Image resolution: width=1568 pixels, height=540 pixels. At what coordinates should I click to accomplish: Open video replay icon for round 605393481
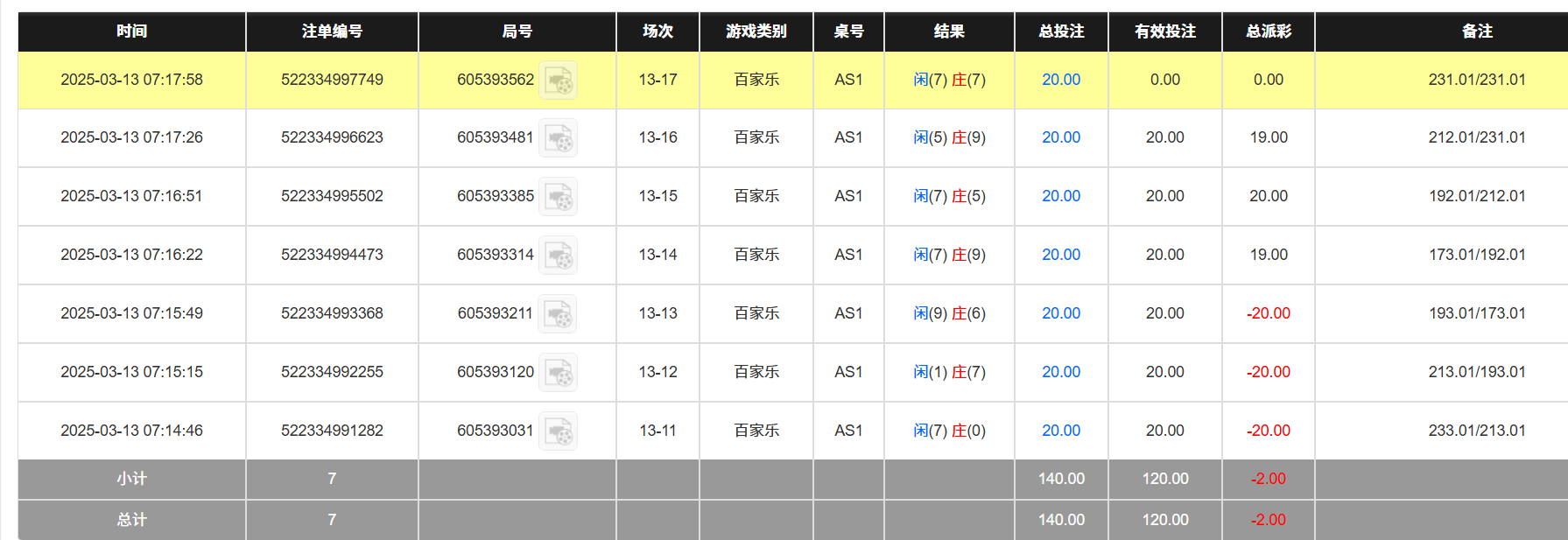(x=558, y=138)
